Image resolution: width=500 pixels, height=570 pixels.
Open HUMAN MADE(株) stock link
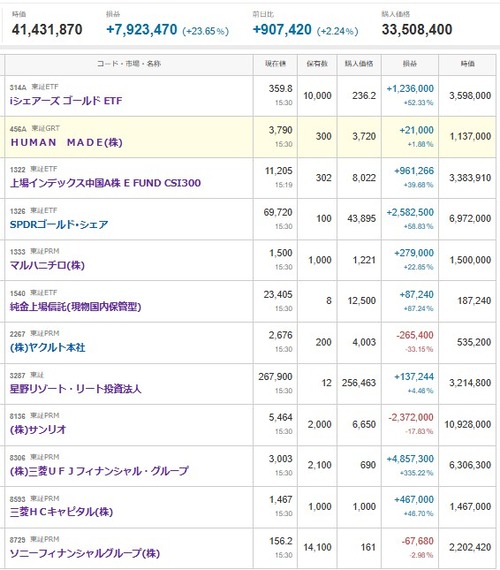pos(66,142)
